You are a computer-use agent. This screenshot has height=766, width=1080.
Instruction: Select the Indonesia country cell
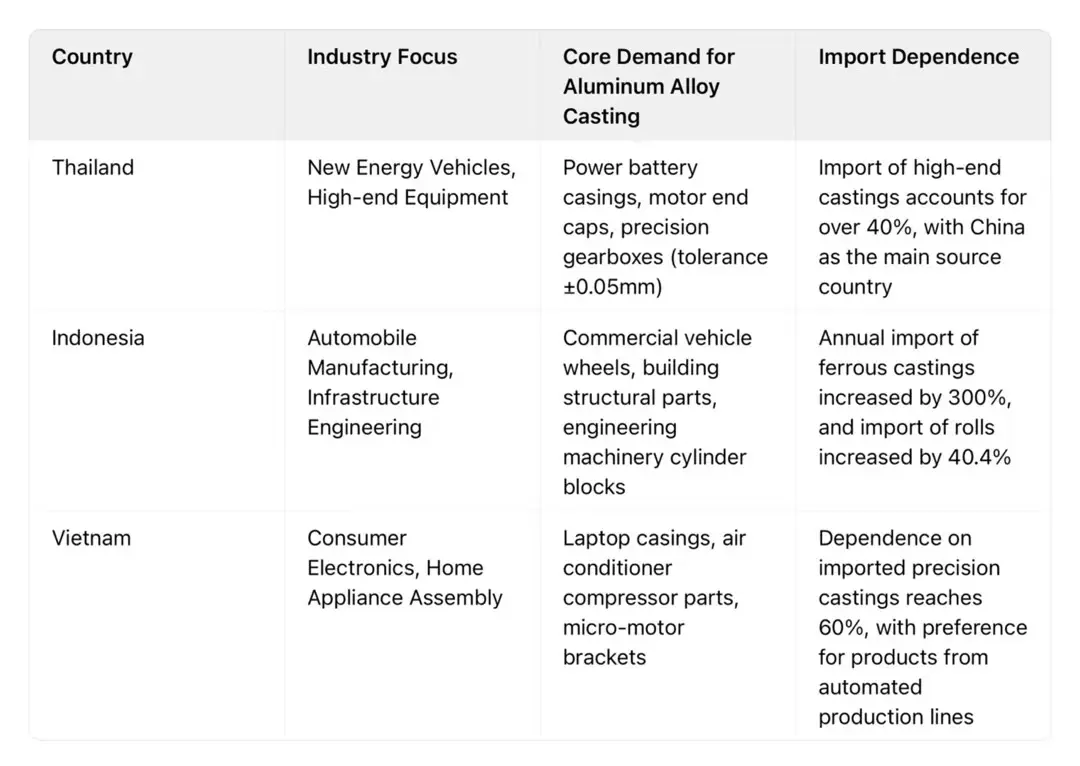click(x=98, y=338)
